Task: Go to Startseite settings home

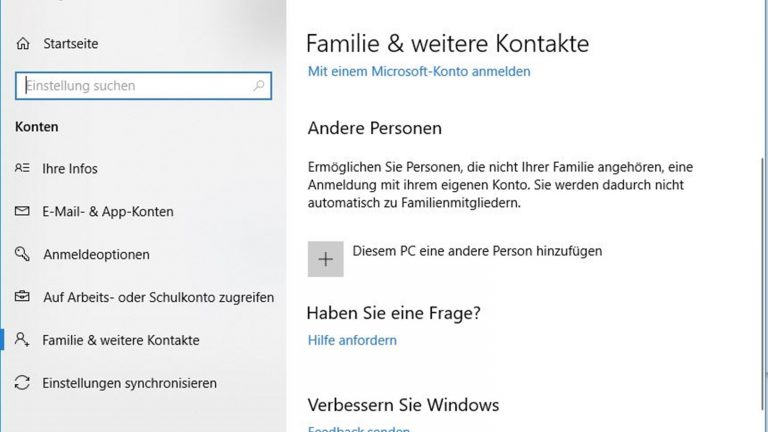Action: 70,44
